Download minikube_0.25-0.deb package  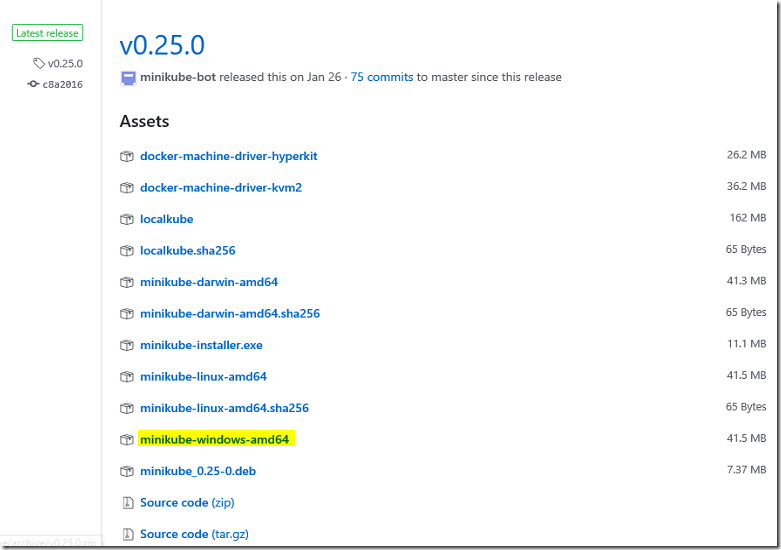click(x=198, y=471)
